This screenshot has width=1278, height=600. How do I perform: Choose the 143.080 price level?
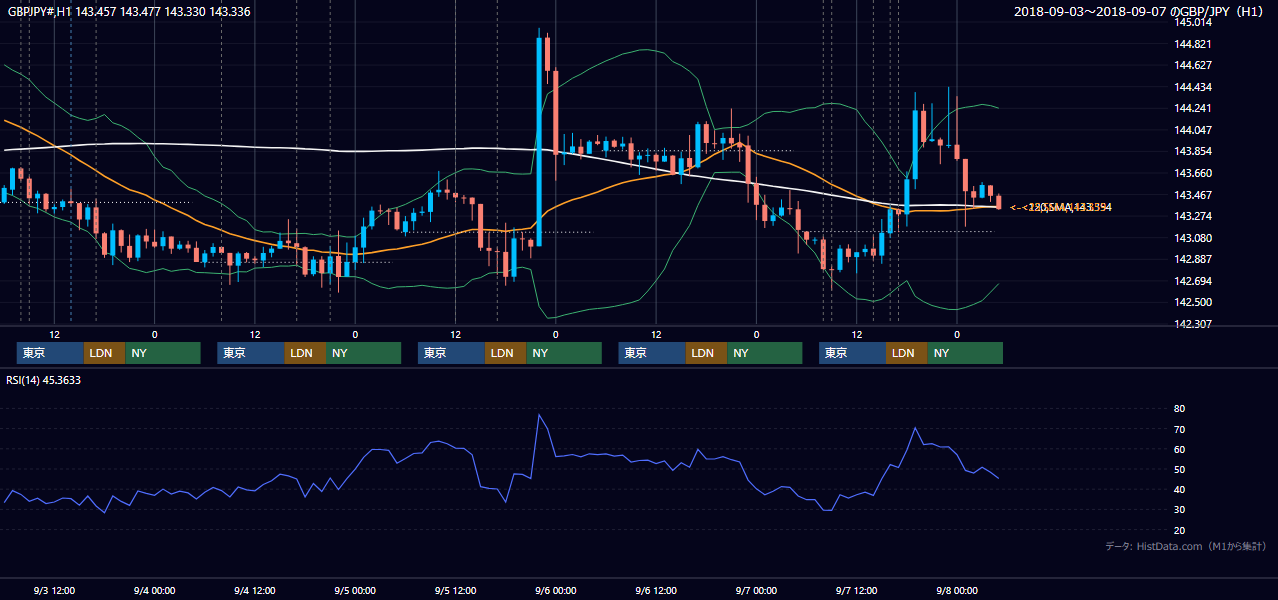click(1192, 238)
